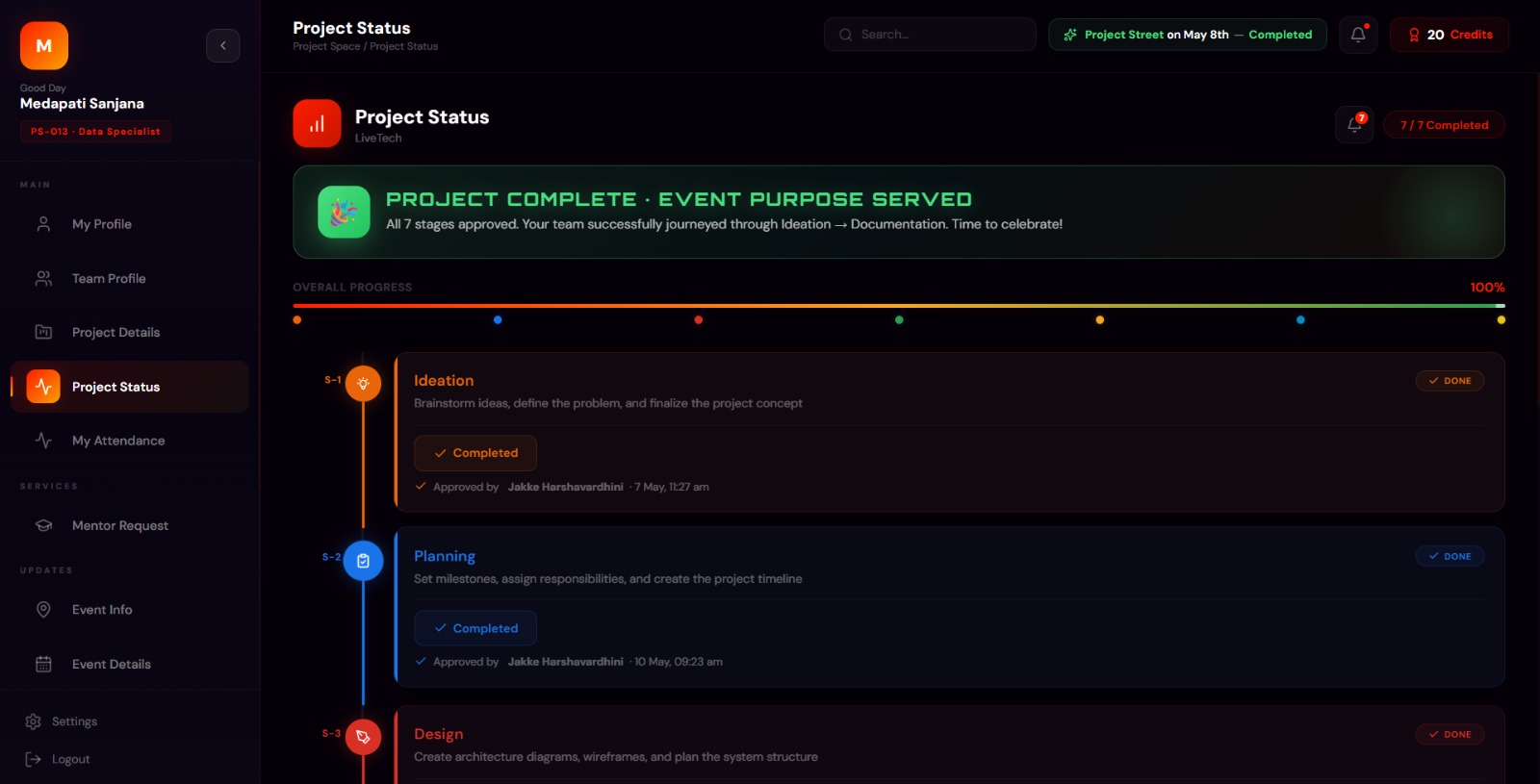Go to Project Details
This screenshot has width=1540, height=784.
click(x=130, y=332)
